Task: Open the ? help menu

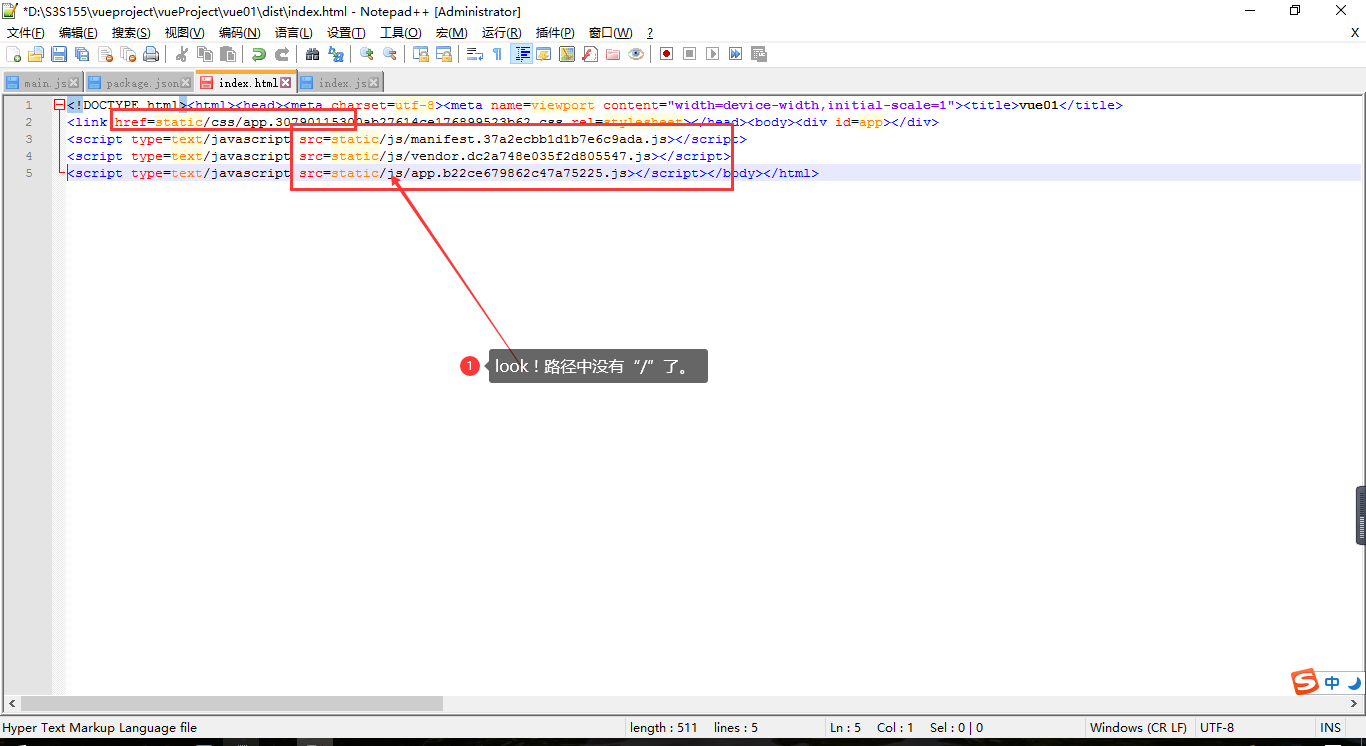Action: 650,33
